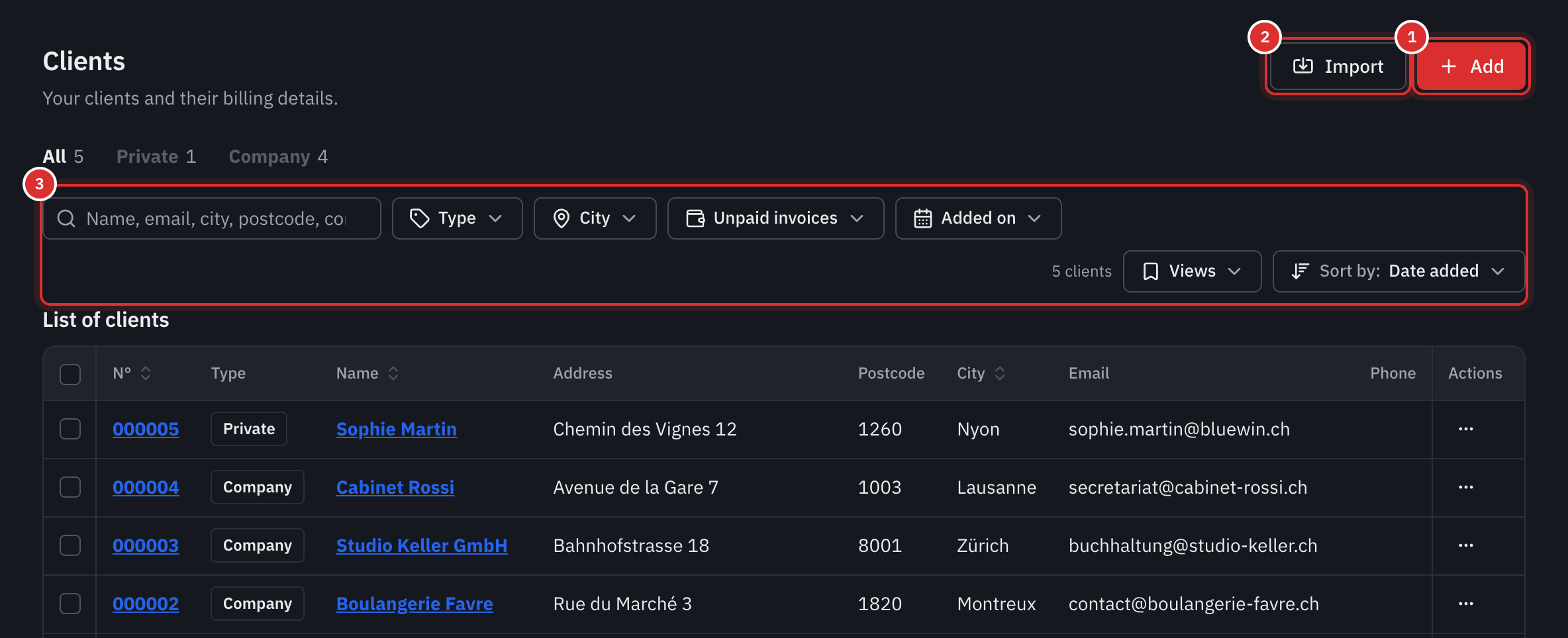
Task: Open actions menu for Studio Keller GmbH
Action: (x=1466, y=545)
